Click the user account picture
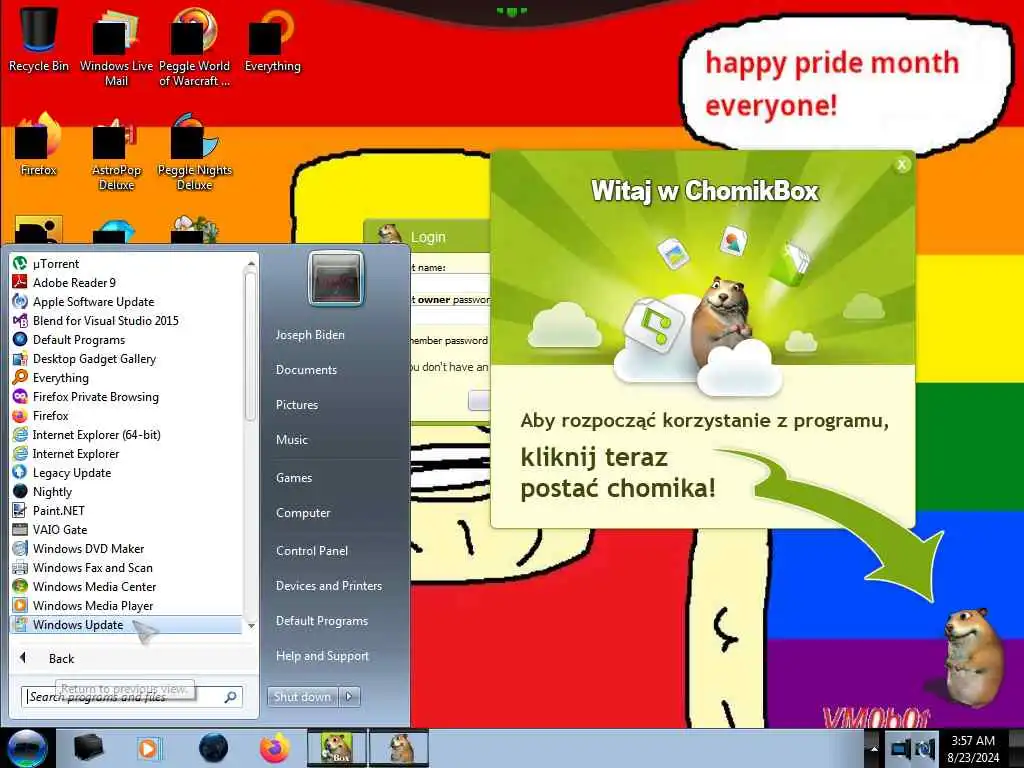Viewport: 1024px width, 768px height. [336, 279]
